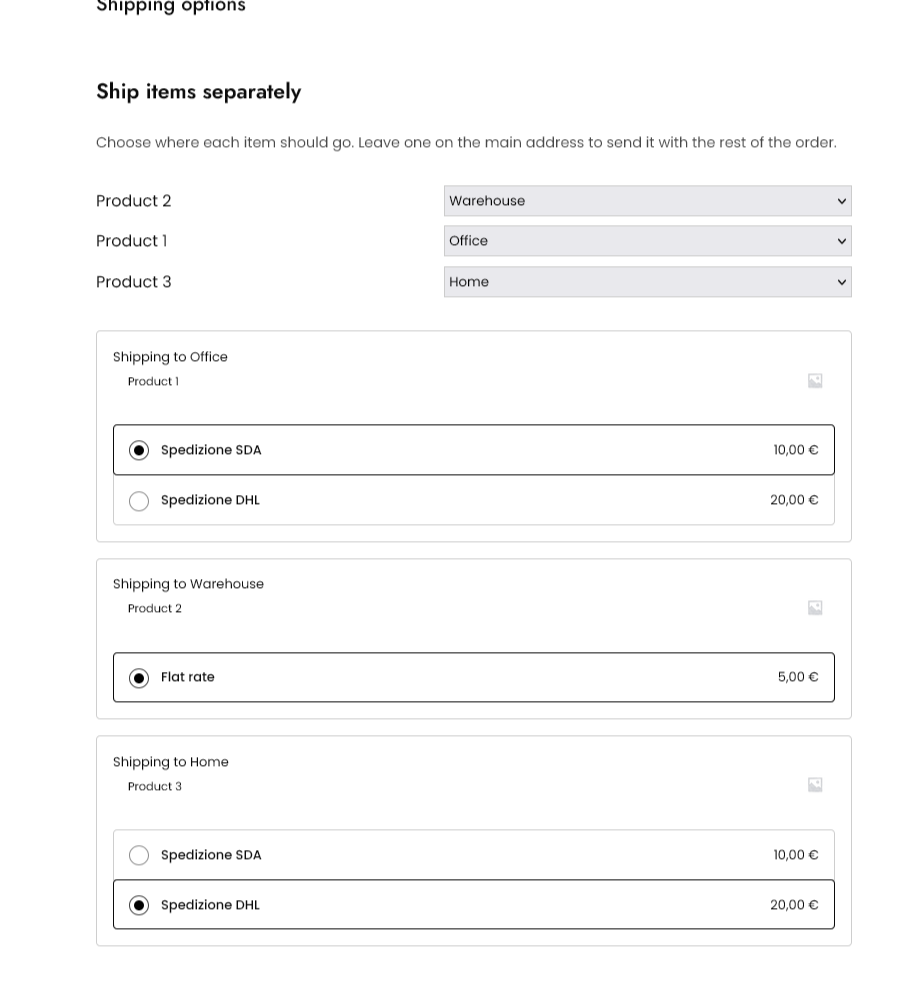Viewport: 905px width, 985px height.
Task: Select Spedizione DHL for Office shipment
Action: pos(474,500)
